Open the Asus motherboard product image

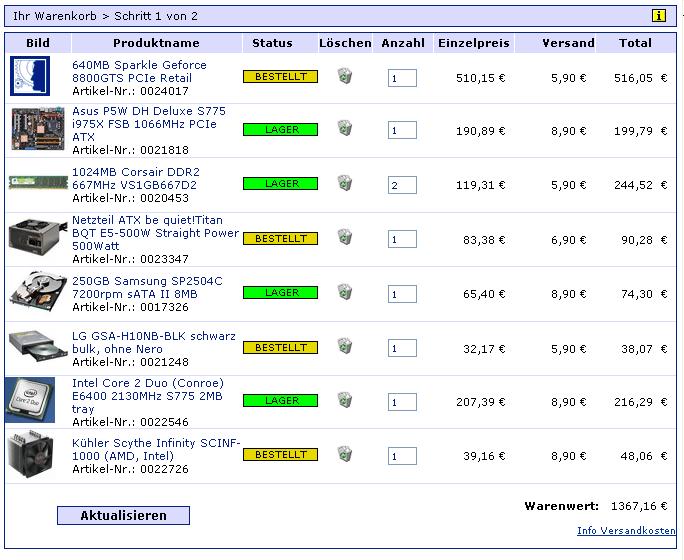pyautogui.click(x=38, y=129)
